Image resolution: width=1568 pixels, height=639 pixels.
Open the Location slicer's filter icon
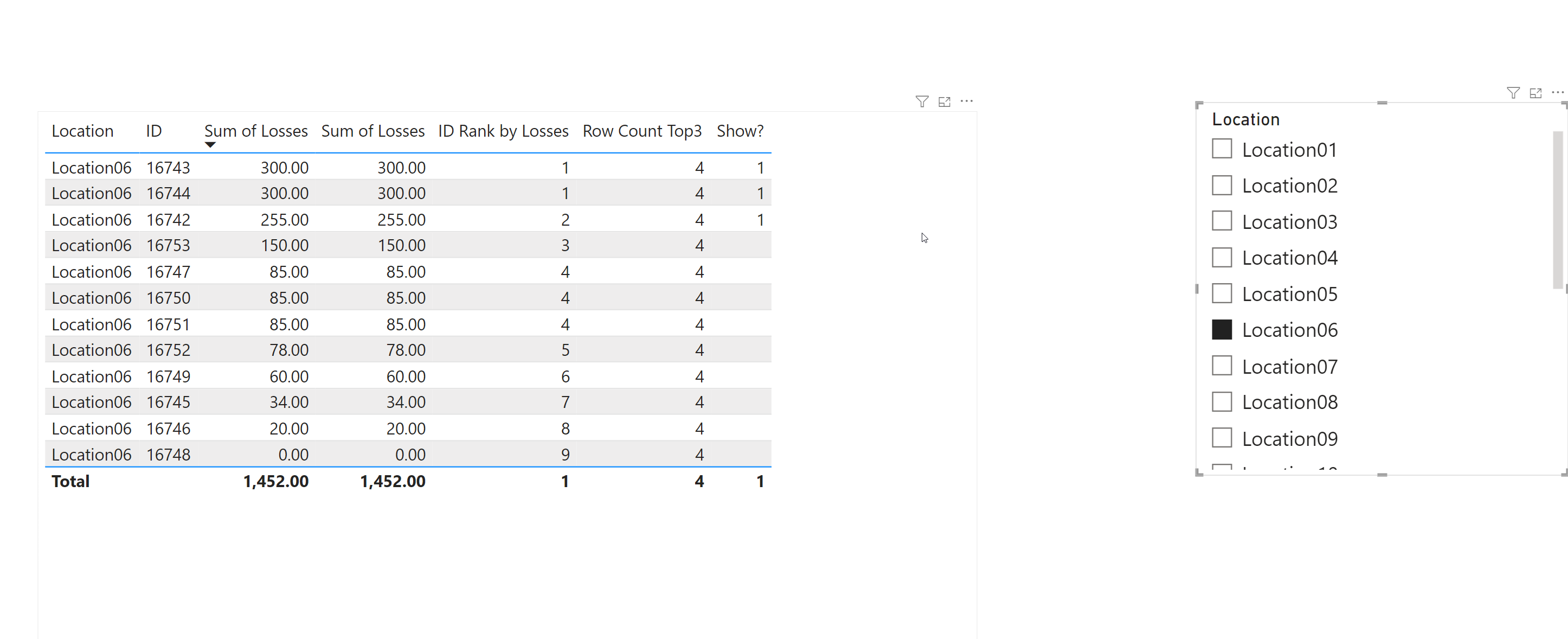(x=1513, y=93)
